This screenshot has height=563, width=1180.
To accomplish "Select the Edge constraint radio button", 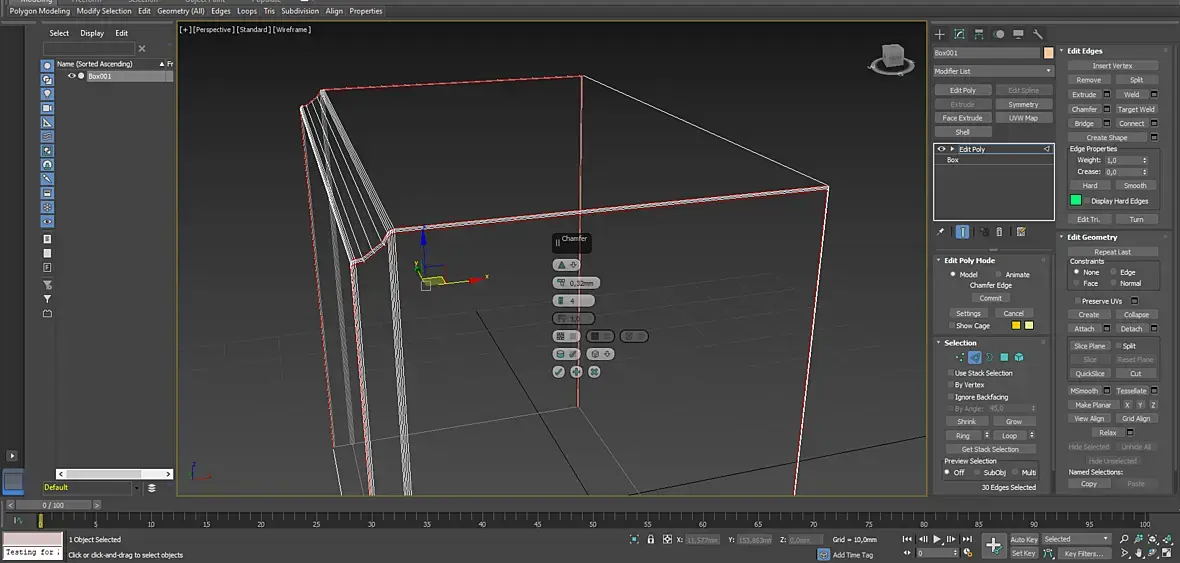I will [x=1113, y=272].
